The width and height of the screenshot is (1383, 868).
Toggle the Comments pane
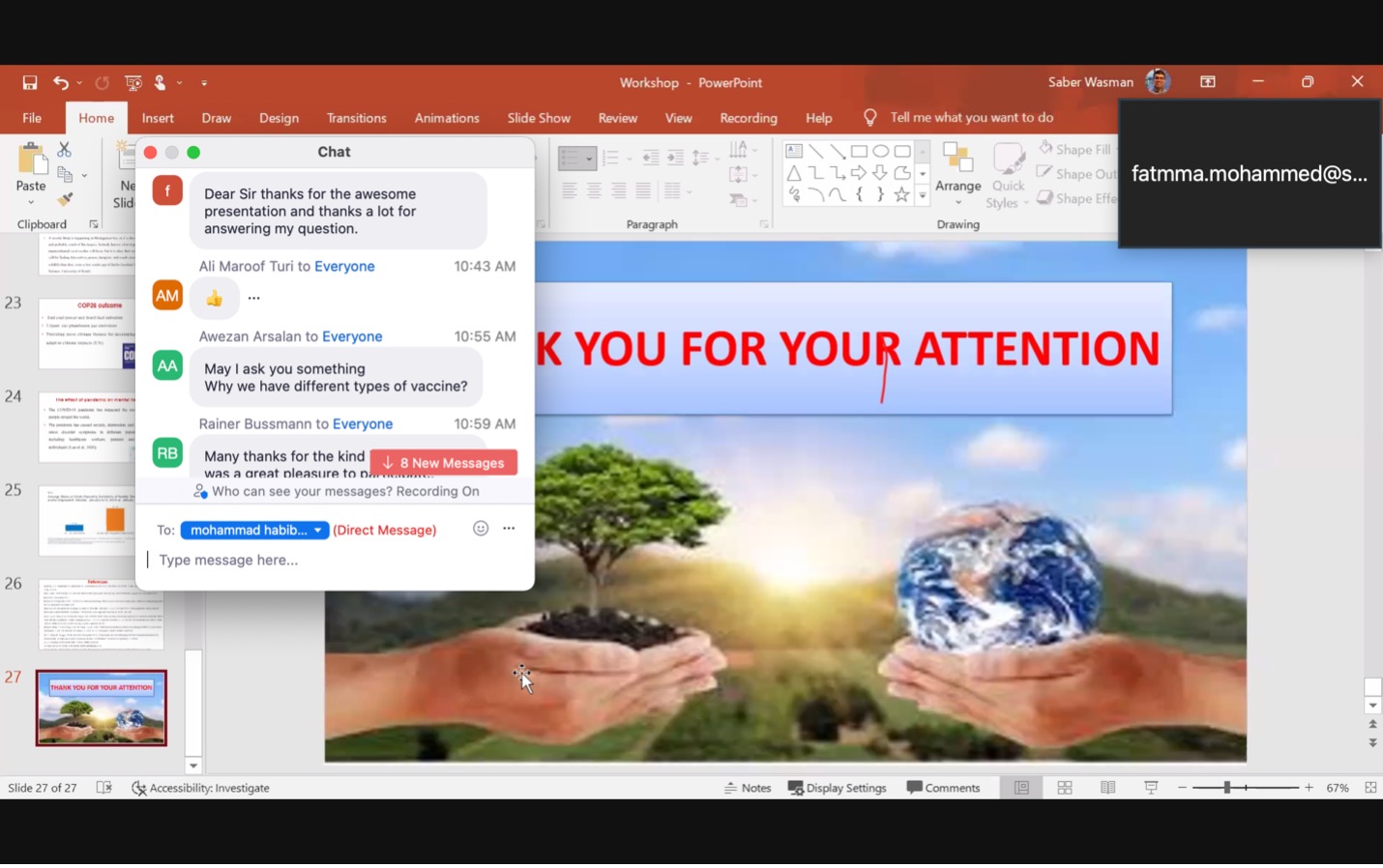click(943, 788)
